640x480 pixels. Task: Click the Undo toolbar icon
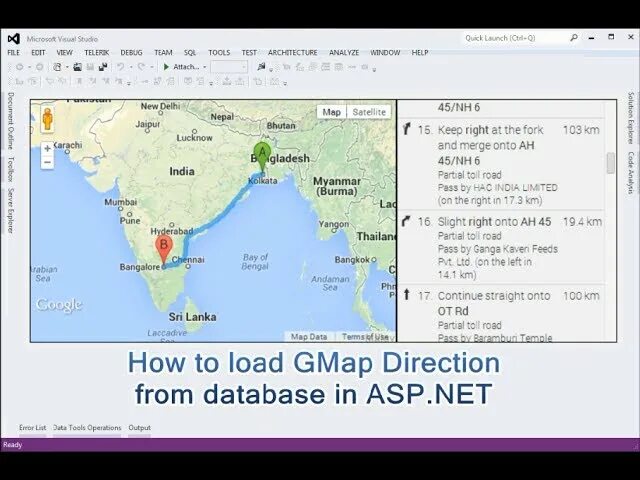(x=120, y=67)
